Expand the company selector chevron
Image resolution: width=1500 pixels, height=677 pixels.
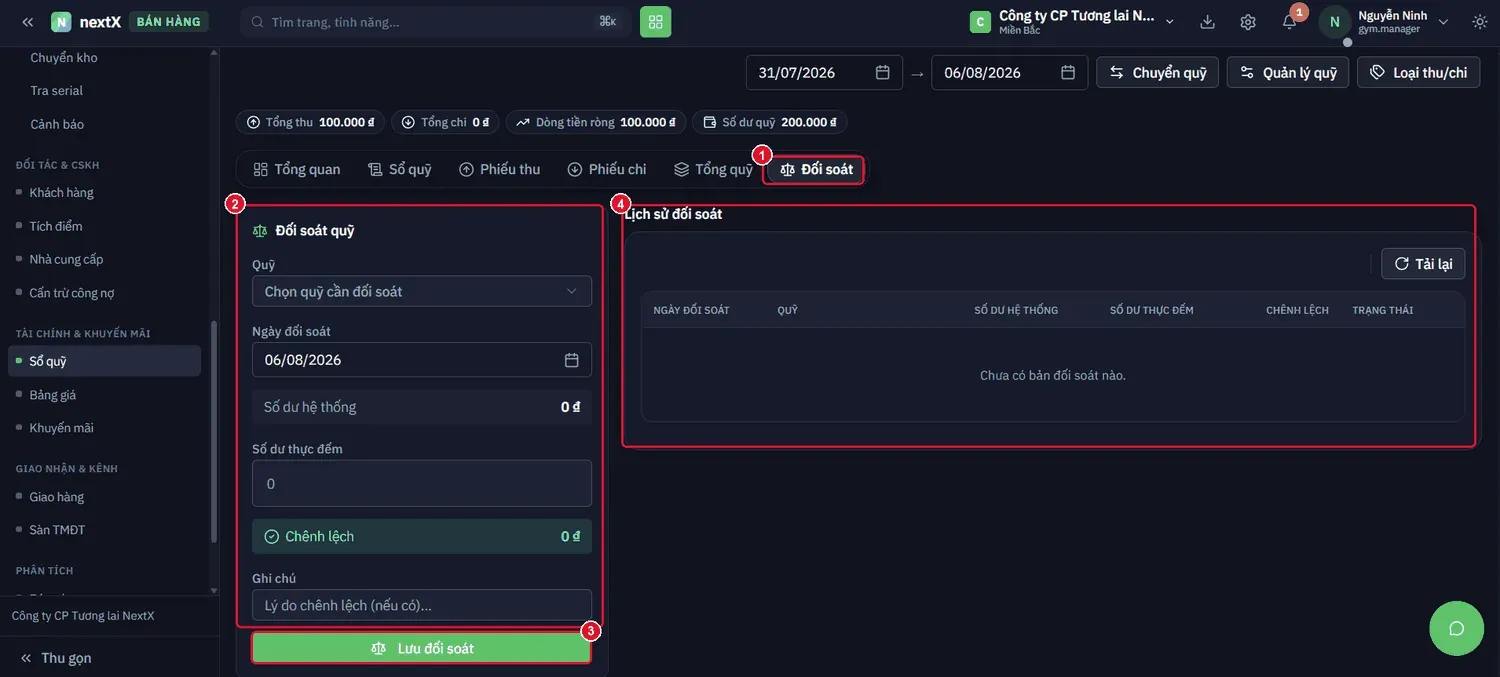click(1170, 21)
